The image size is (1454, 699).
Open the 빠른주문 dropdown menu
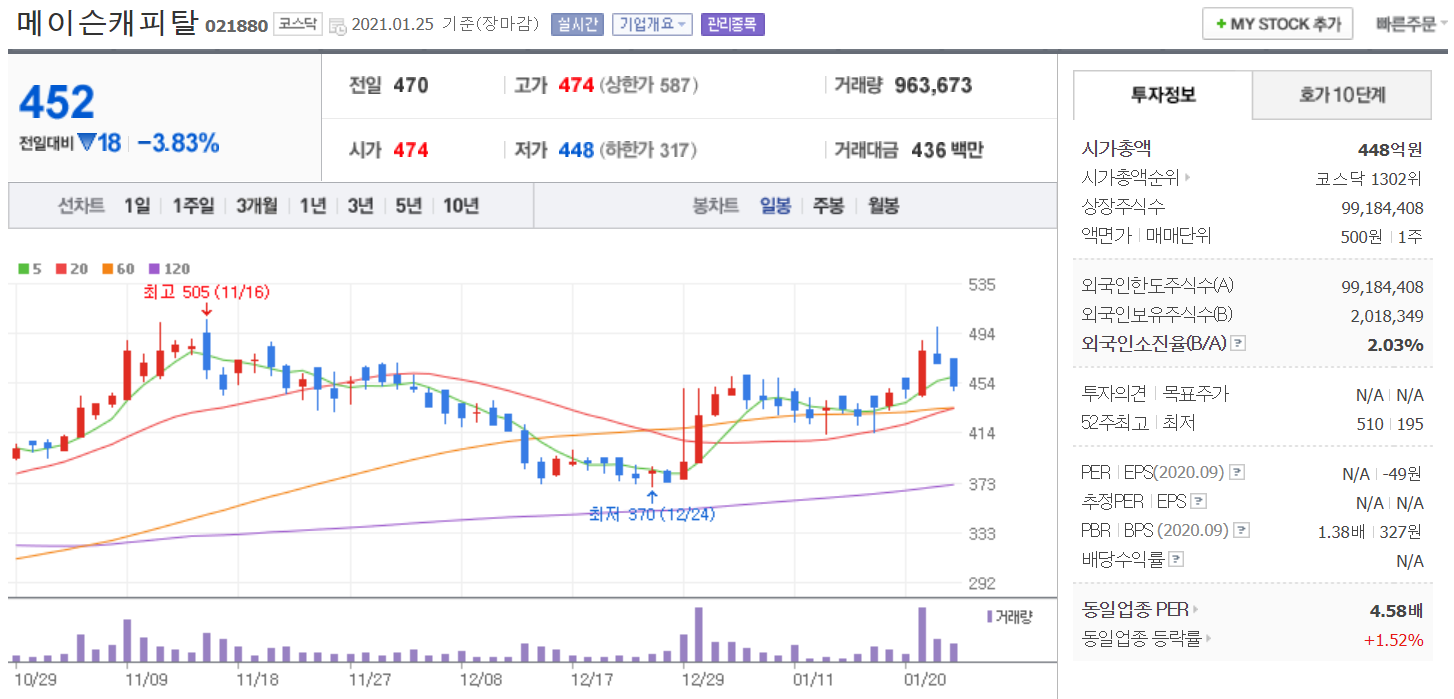pos(1411,24)
